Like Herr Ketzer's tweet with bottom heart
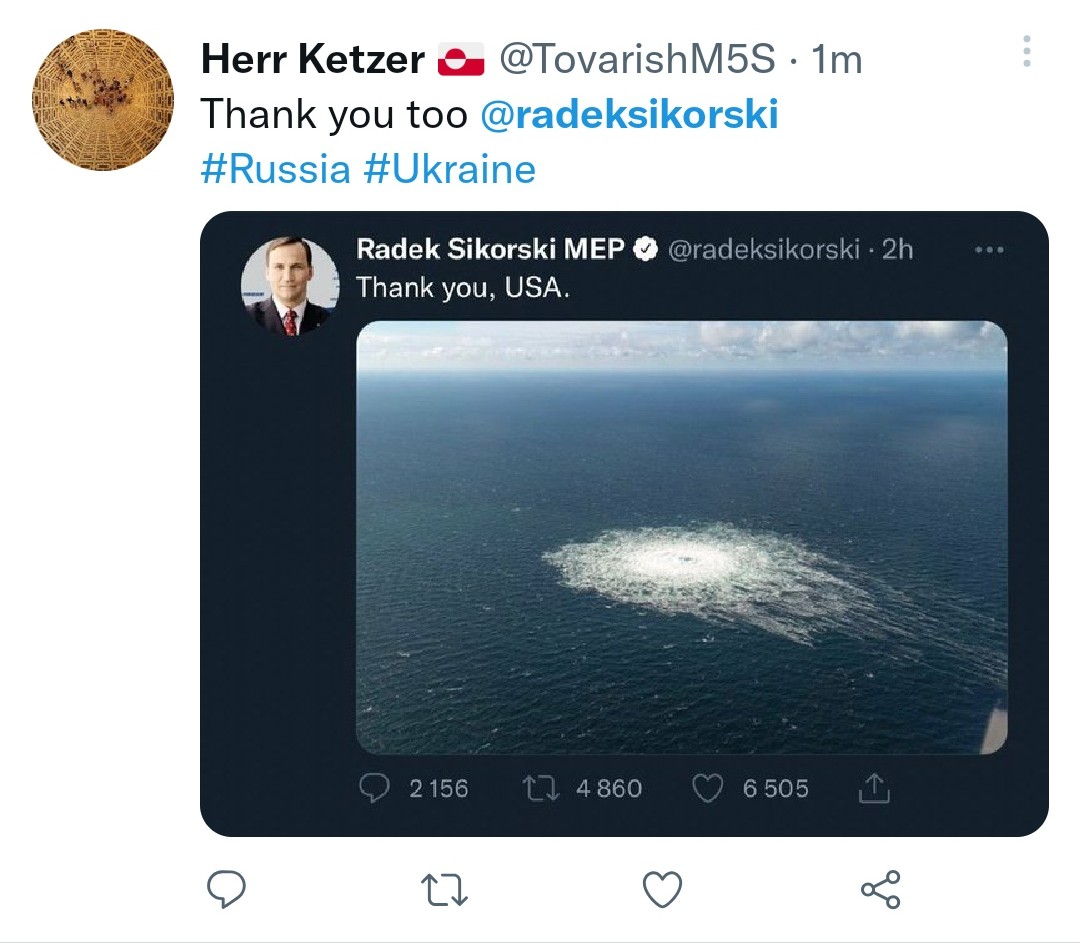The image size is (1080, 948). [x=661, y=888]
